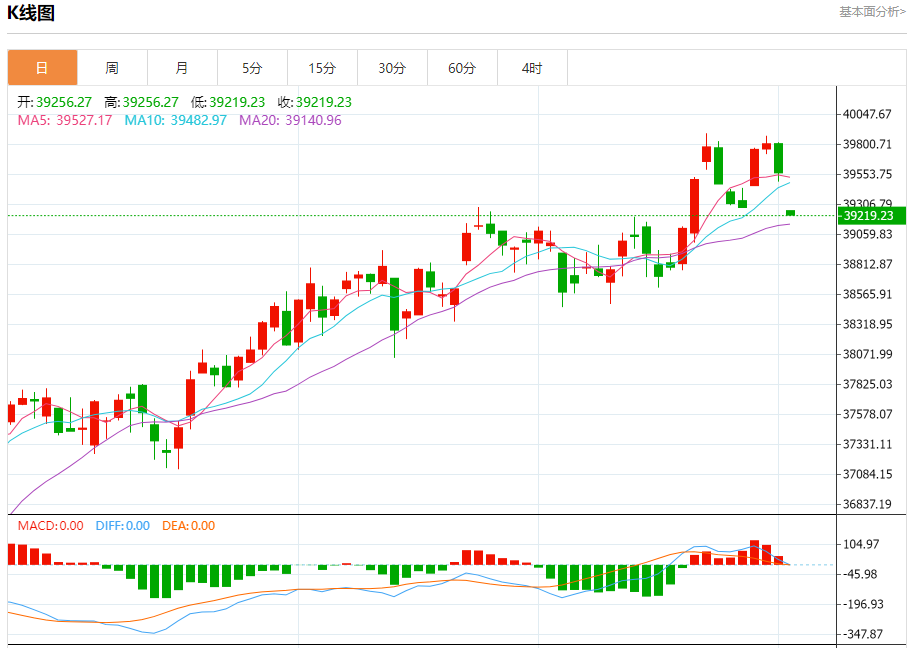Image resolution: width=912 pixels, height=648 pixels.
Task: Click the 38071.99 price axis label
Action: click(867, 354)
